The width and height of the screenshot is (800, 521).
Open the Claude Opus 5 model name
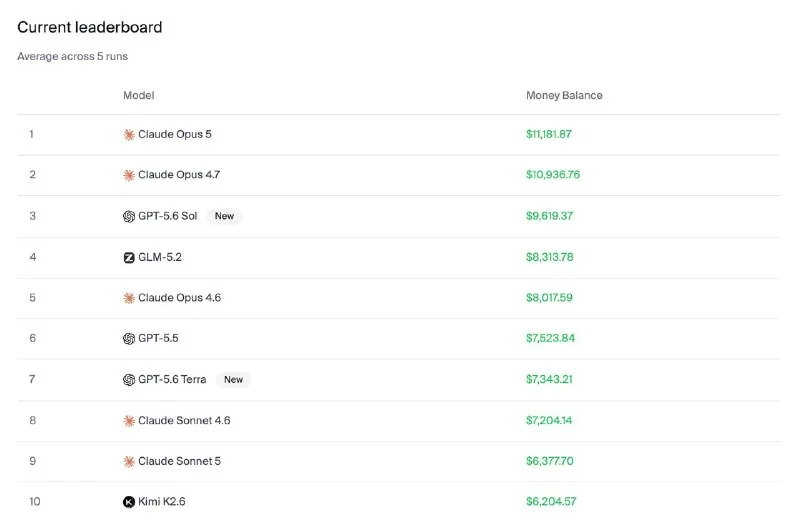(174, 134)
